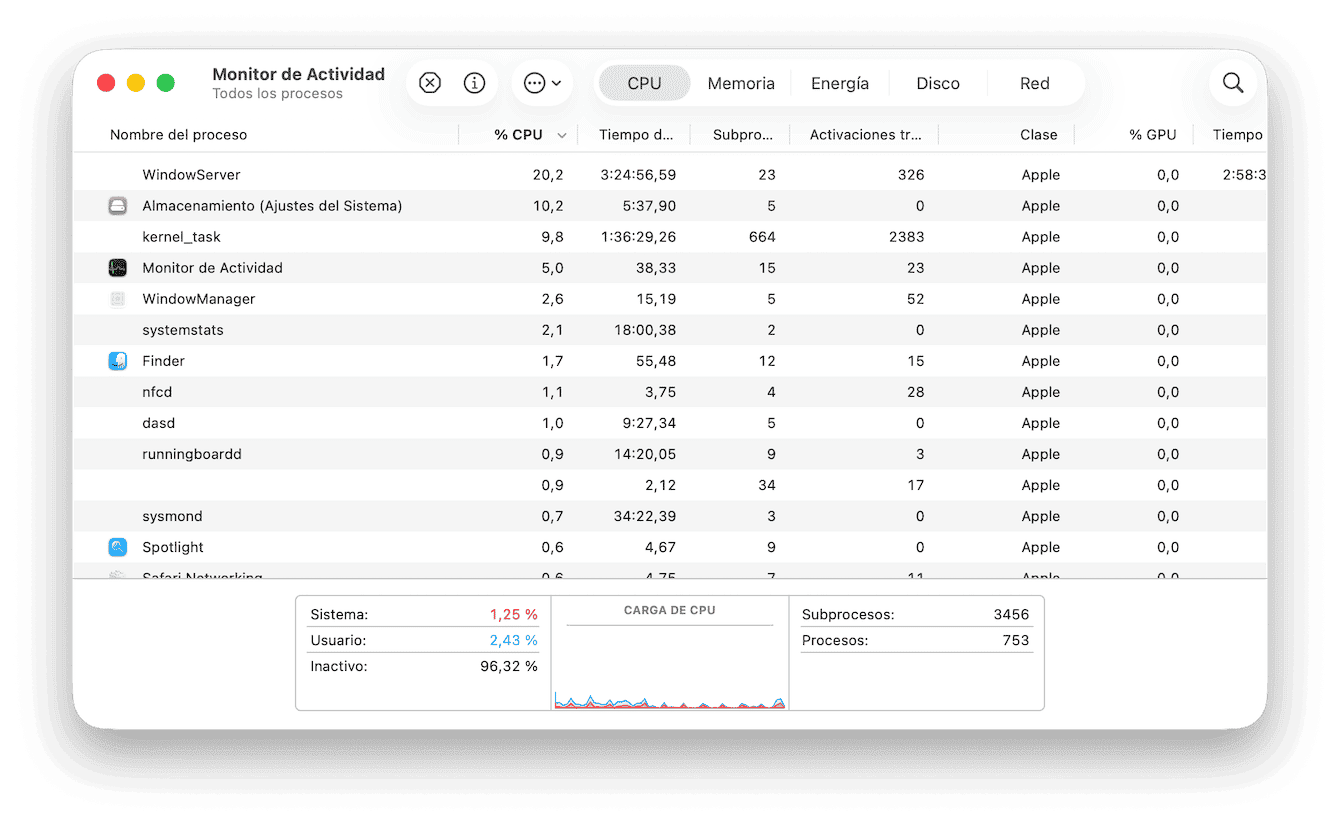Click the Almacenamiento (Ajustes del Sistema) row icon

pos(118,206)
